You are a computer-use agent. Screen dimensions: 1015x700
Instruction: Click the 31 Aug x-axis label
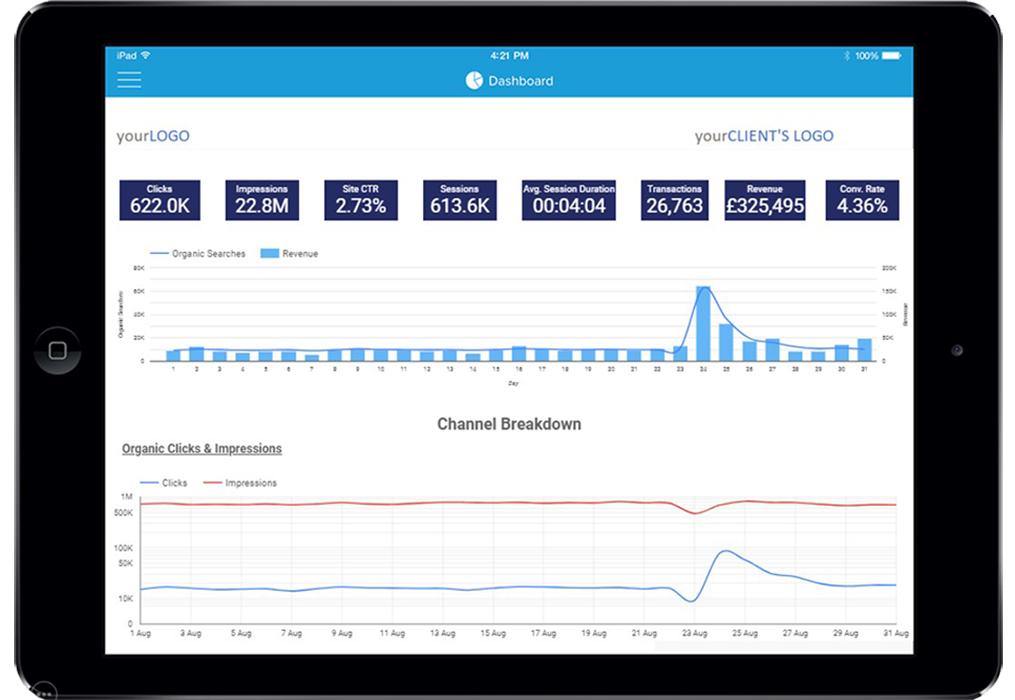click(896, 633)
